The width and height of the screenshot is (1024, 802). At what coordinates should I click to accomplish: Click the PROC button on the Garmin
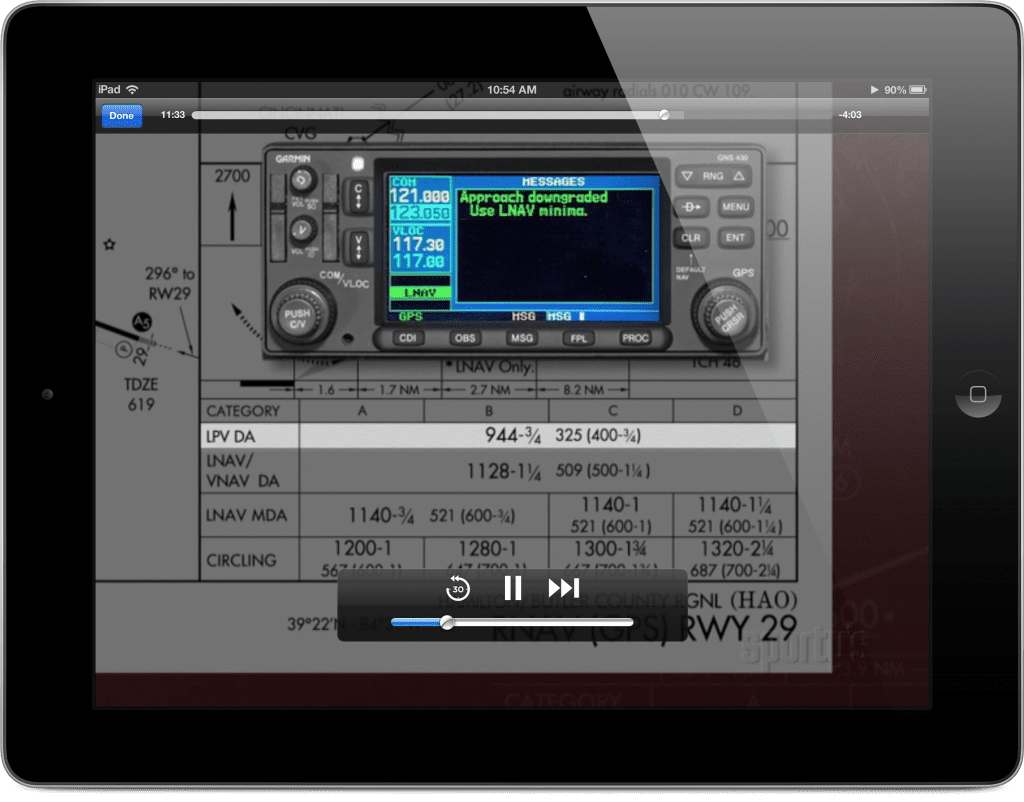point(635,338)
